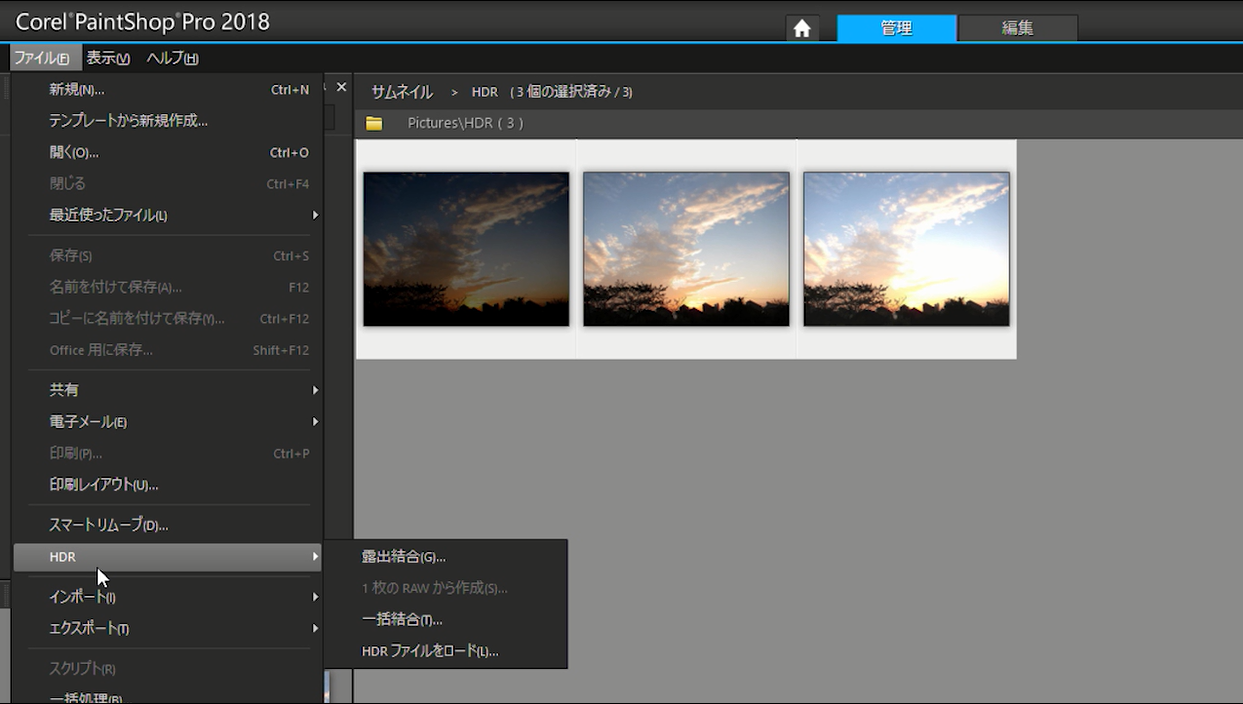Select 露出結合 in the HDR submenu
The height and width of the screenshot is (704, 1243).
click(x=403, y=557)
